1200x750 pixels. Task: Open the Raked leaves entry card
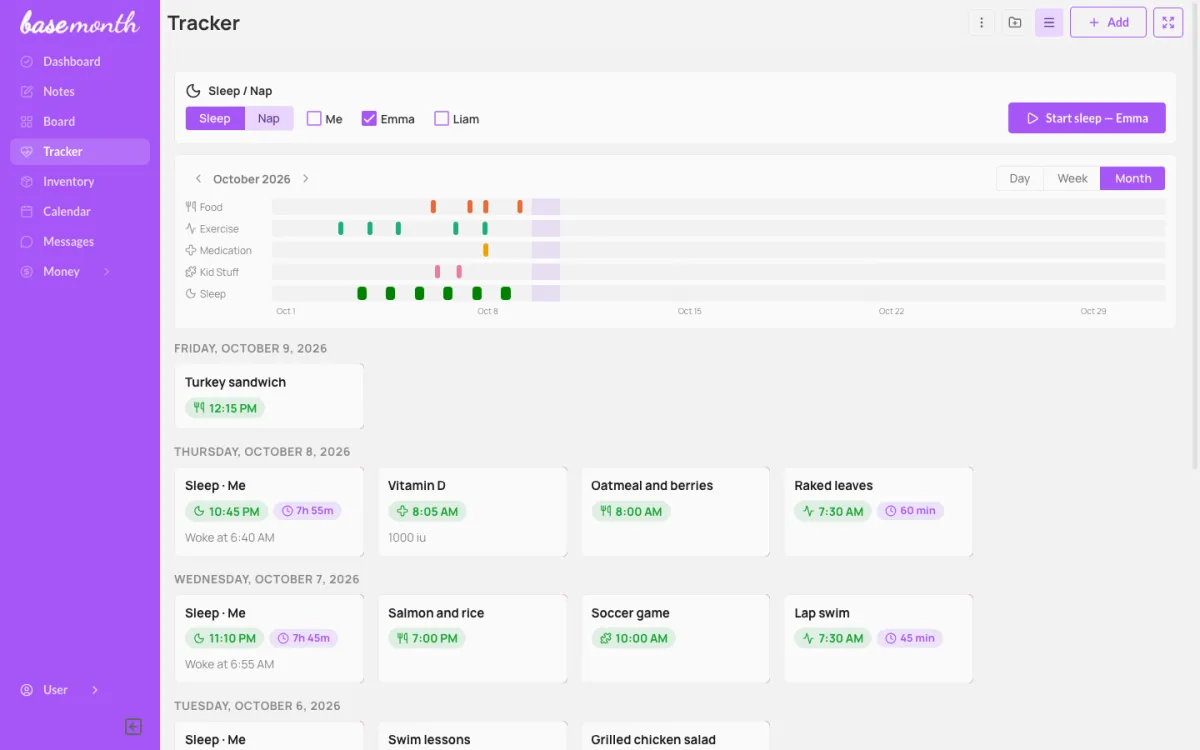[x=878, y=512]
